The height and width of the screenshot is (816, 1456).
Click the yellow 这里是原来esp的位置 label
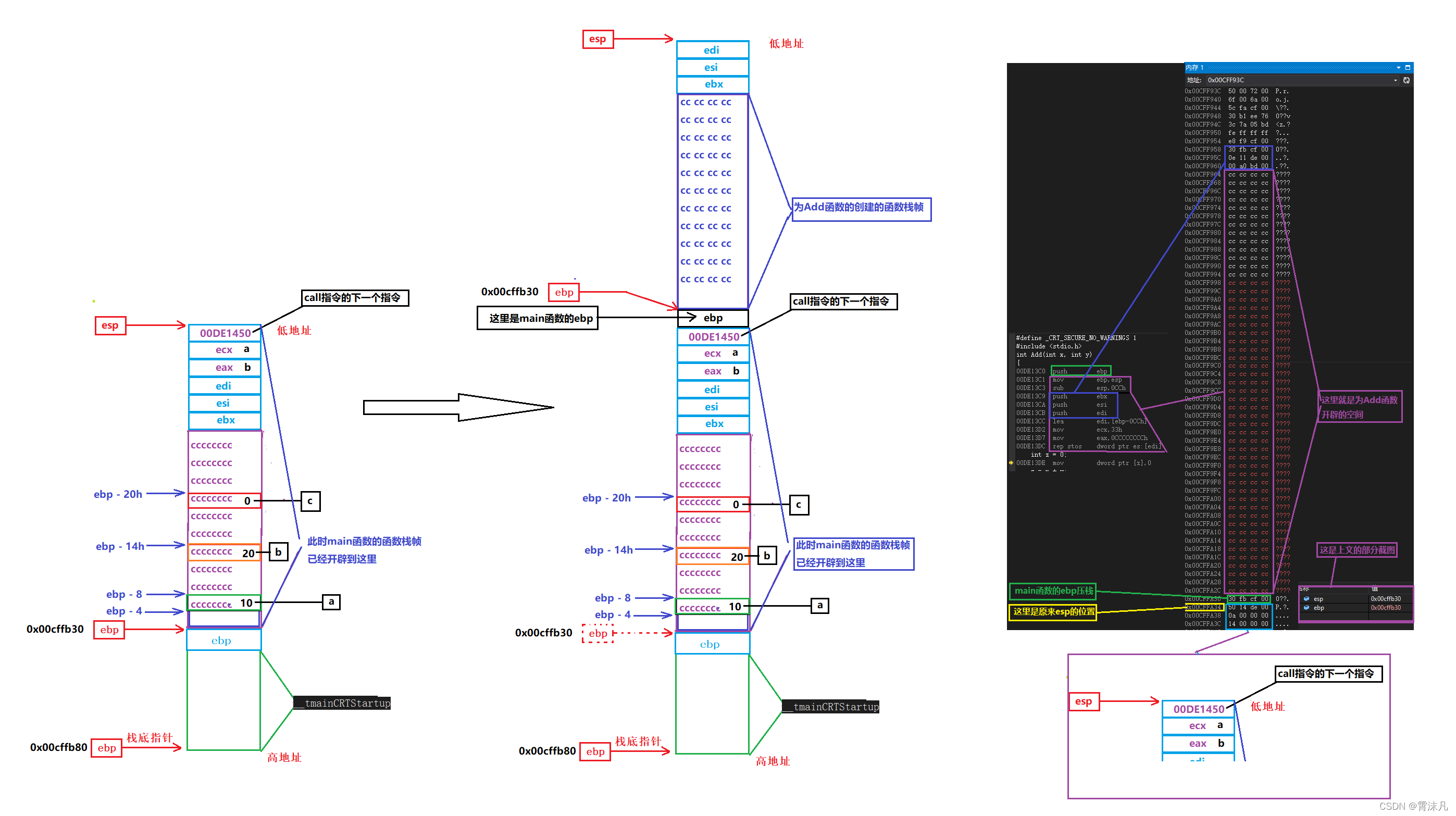(1052, 611)
